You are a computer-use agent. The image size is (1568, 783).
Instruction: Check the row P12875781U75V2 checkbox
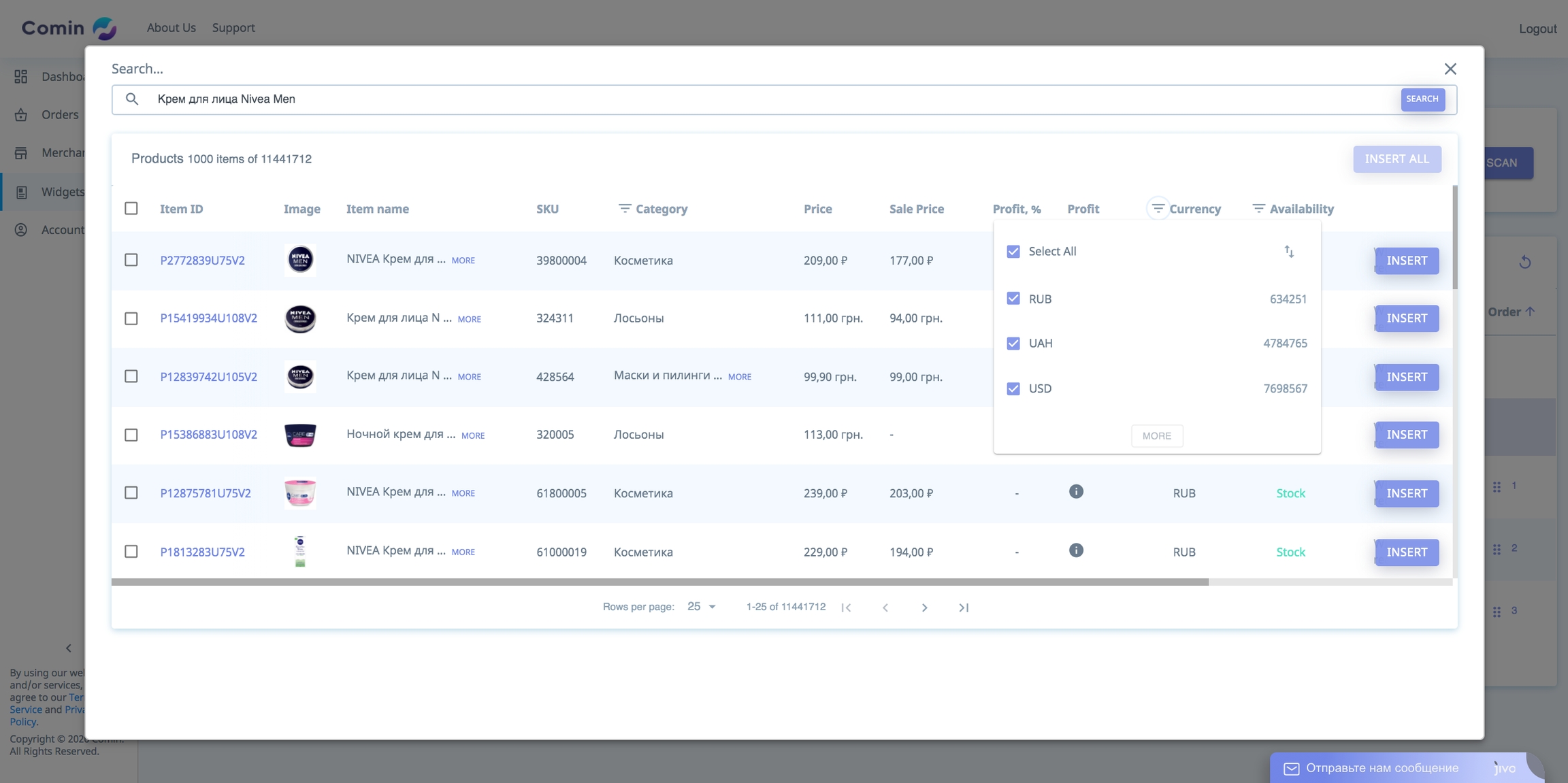pyautogui.click(x=131, y=493)
